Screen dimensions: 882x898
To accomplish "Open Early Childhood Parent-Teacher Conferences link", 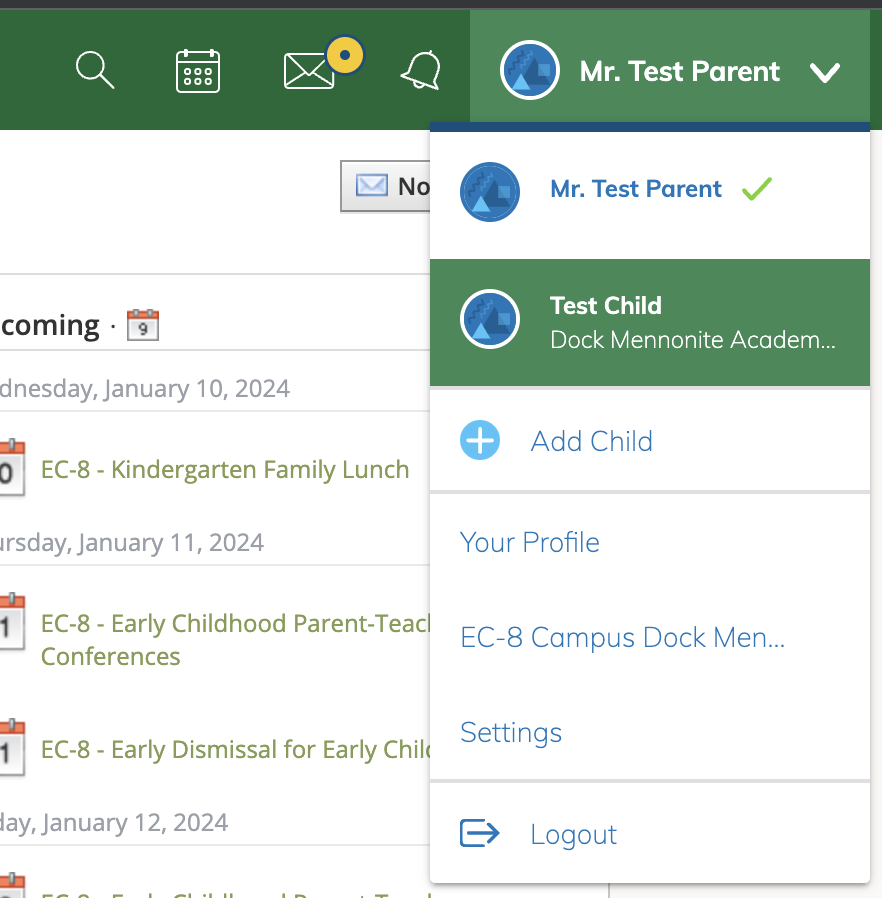I will coord(235,640).
